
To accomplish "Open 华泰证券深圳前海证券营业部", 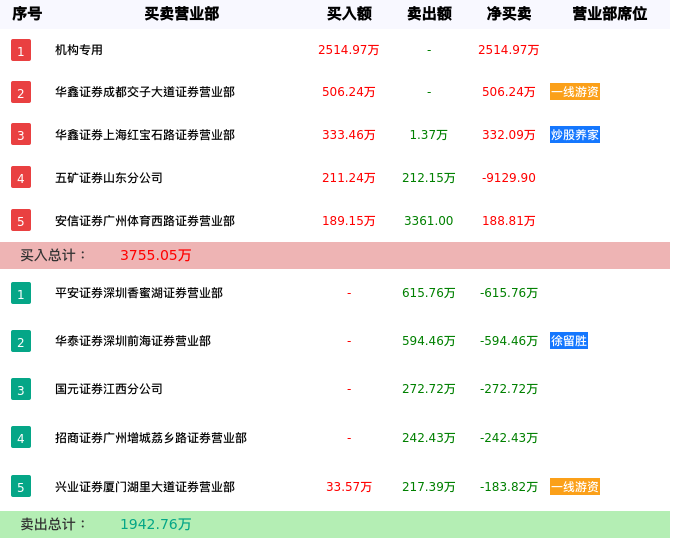I will coord(133,341).
